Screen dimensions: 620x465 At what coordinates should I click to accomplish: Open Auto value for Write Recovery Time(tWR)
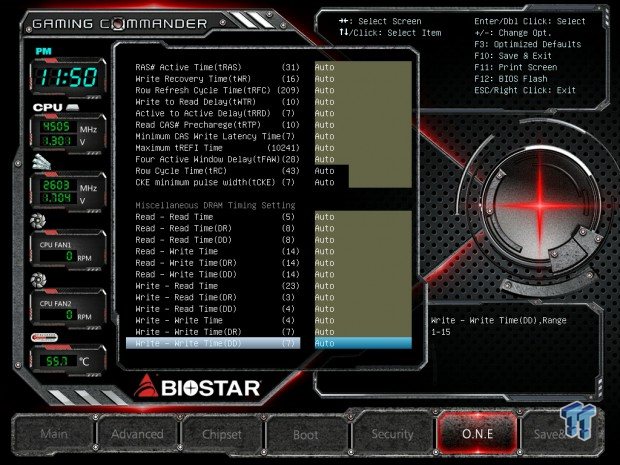pos(363,79)
